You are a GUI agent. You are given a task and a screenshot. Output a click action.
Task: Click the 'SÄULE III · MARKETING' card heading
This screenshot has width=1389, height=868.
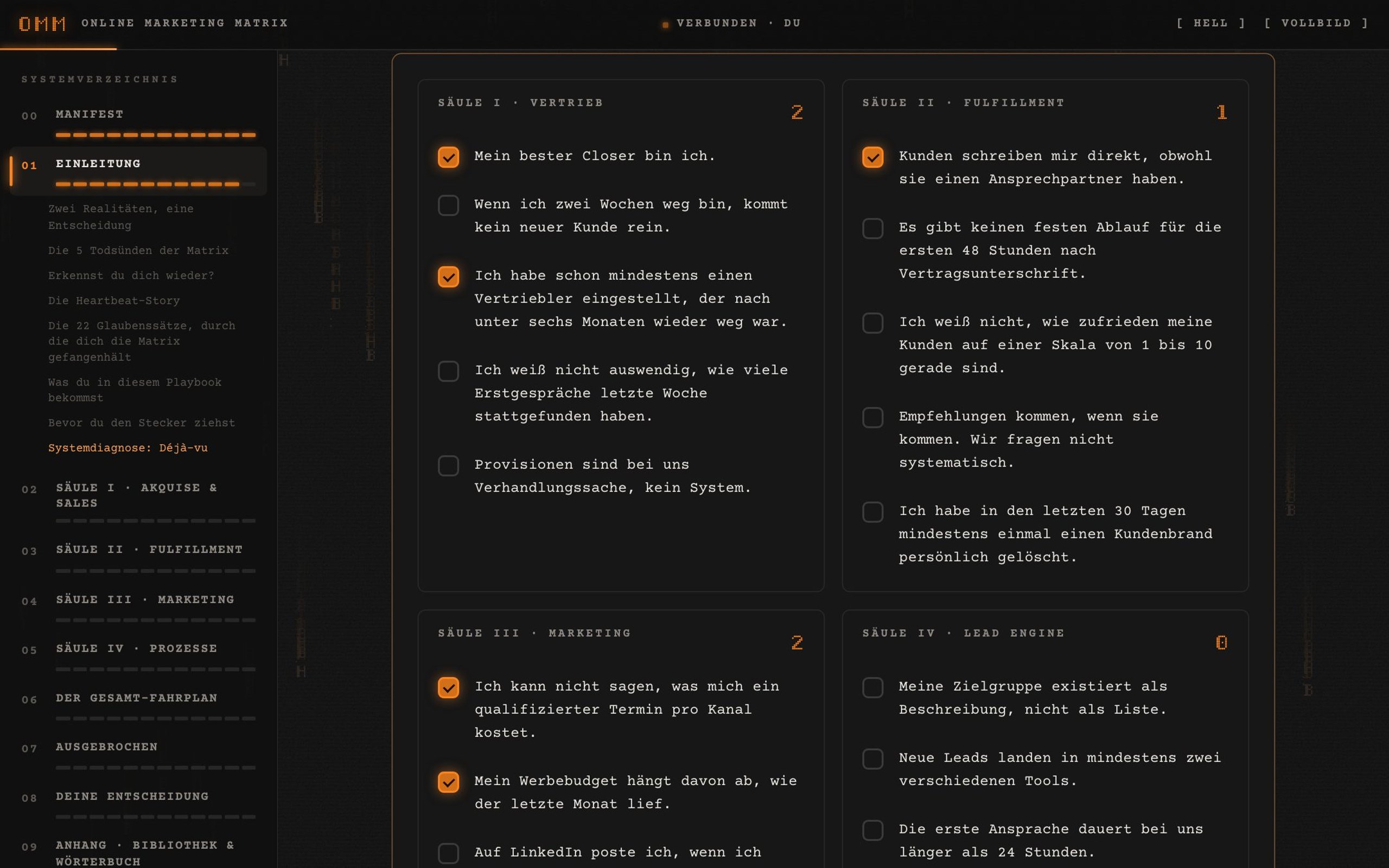click(534, 633)
